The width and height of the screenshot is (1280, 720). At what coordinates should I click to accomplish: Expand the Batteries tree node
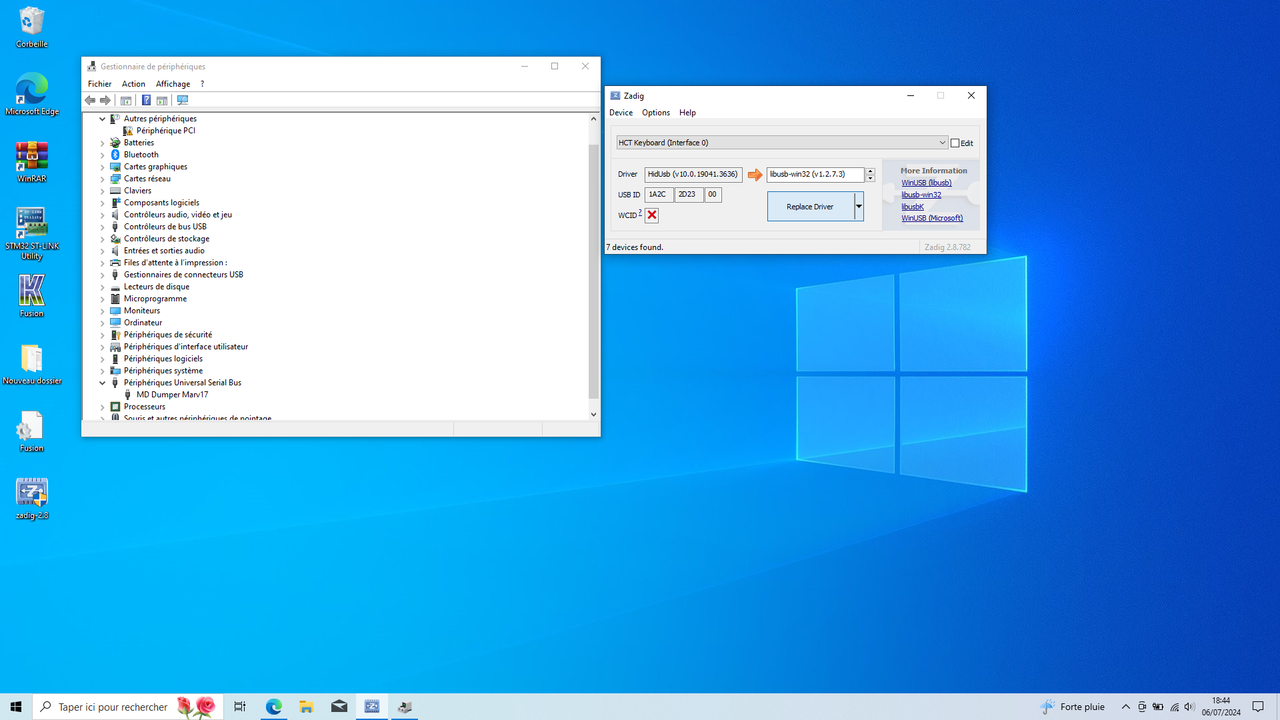click(x=102, y=143)
